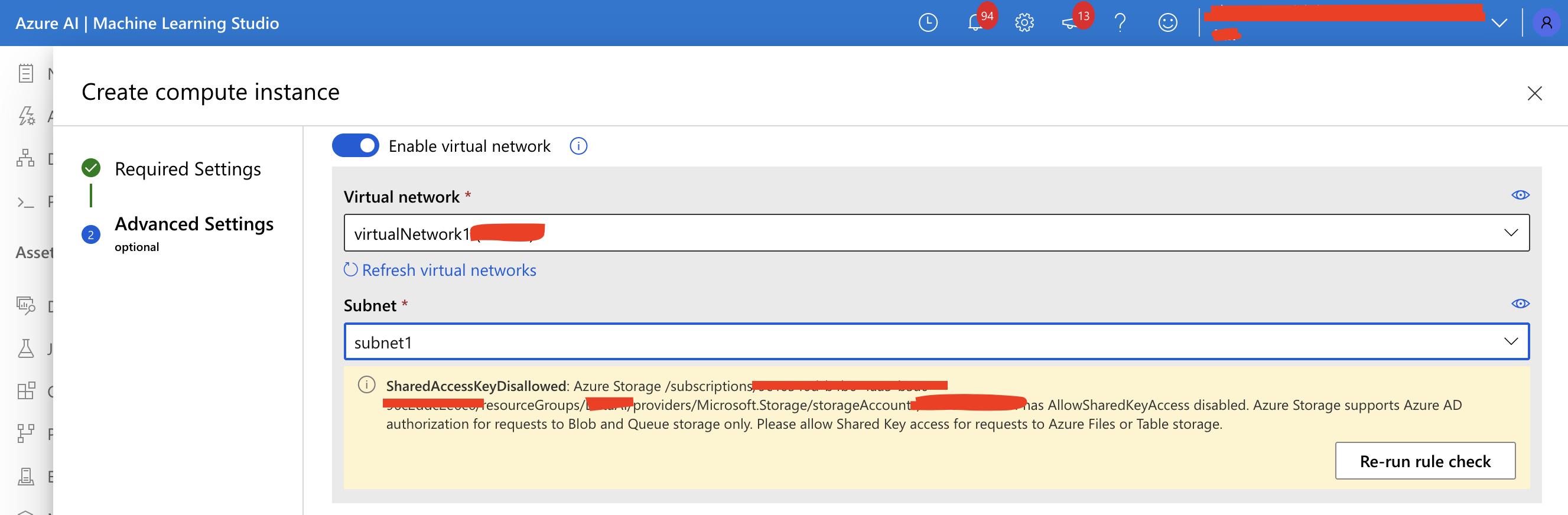This screenshot has width=1568, height=515.
Task: Open the Components sidebar icon
Action: [25, 391]
